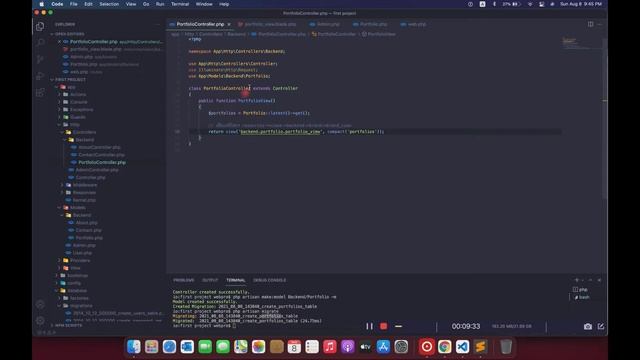Add a new terminal with plus icon
This screenshot has height=360, width=640.
(577, 280)
